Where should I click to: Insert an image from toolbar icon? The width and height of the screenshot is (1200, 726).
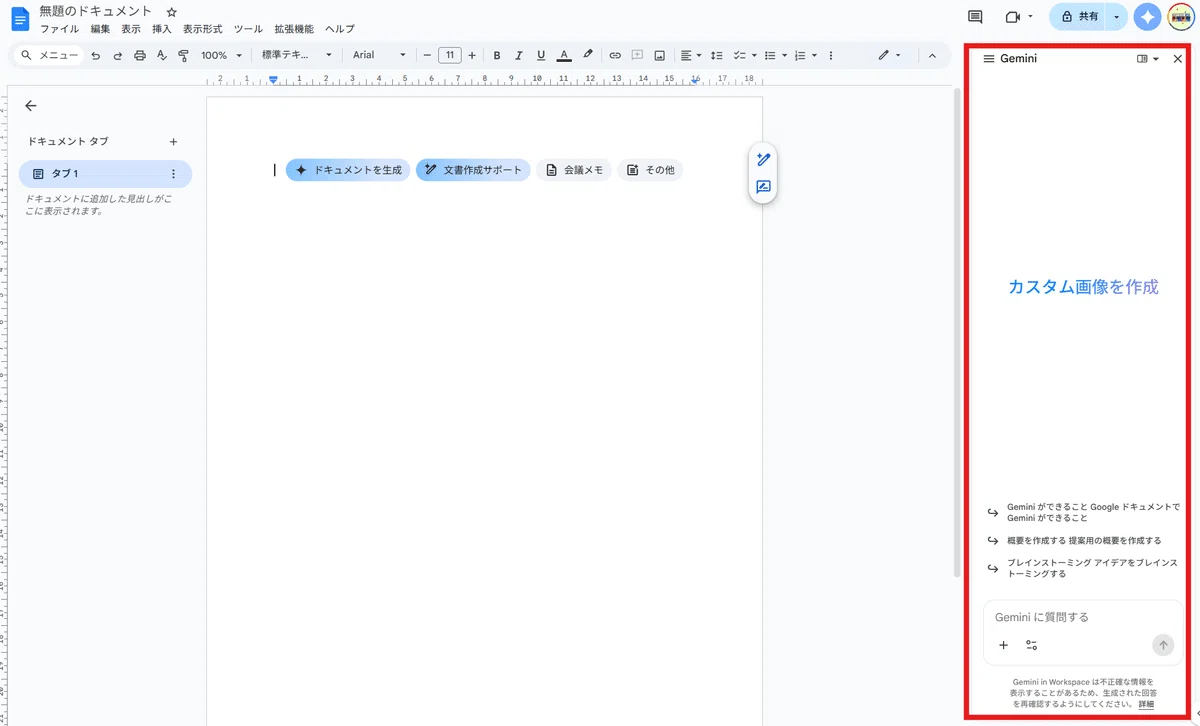(659, 56)
